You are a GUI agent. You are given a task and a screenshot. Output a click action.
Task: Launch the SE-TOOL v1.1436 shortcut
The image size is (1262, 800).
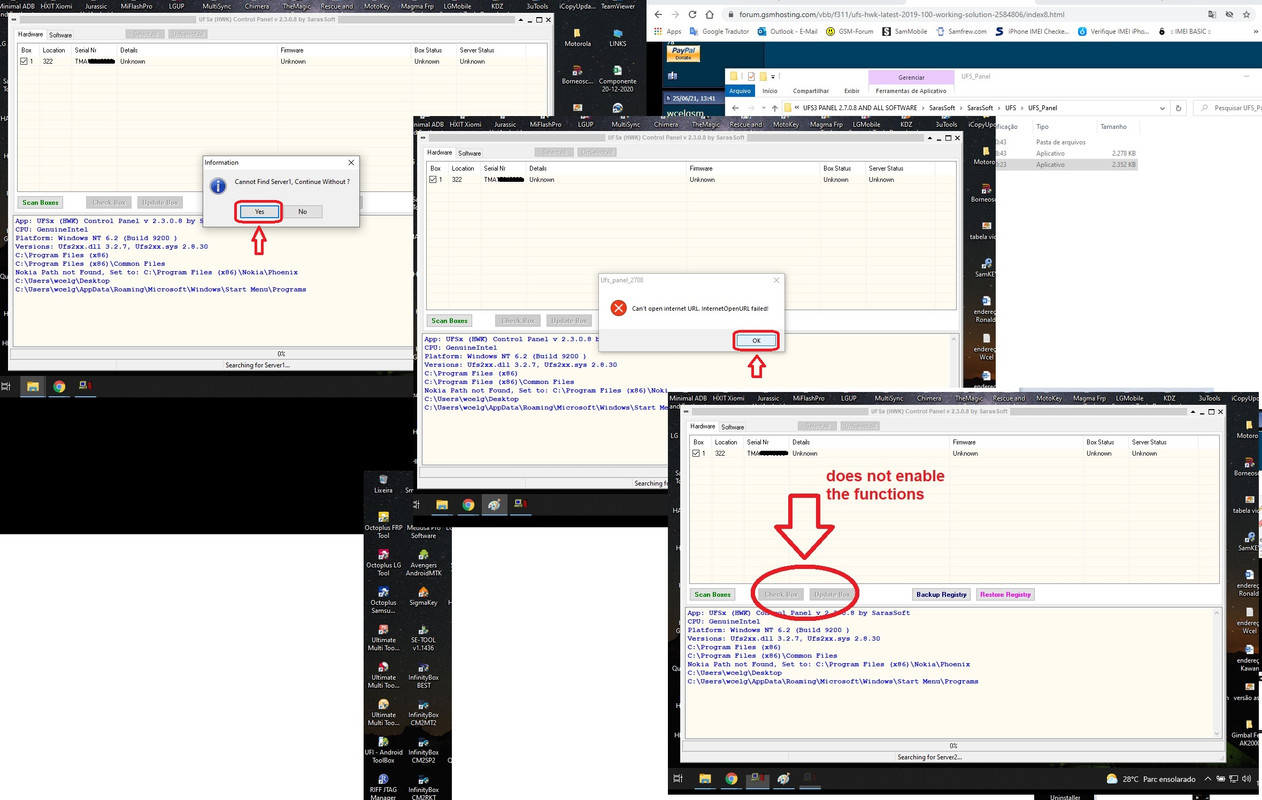pyautogui.click(x=423, y=637)
